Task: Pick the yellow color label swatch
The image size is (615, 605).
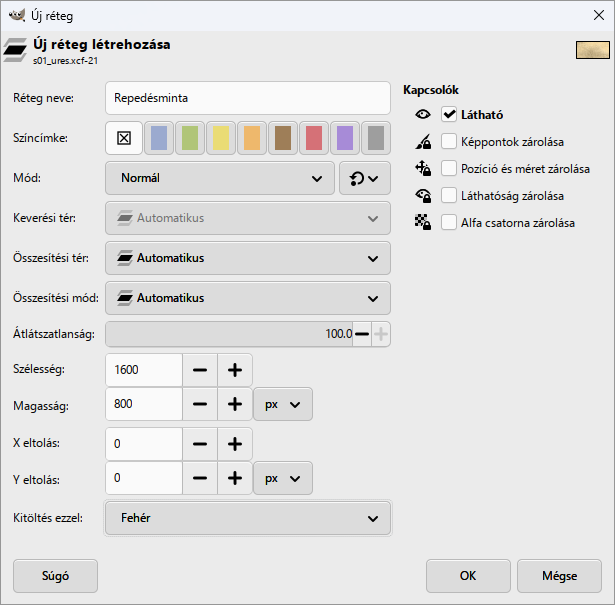Action: click(x=221, y=138)
